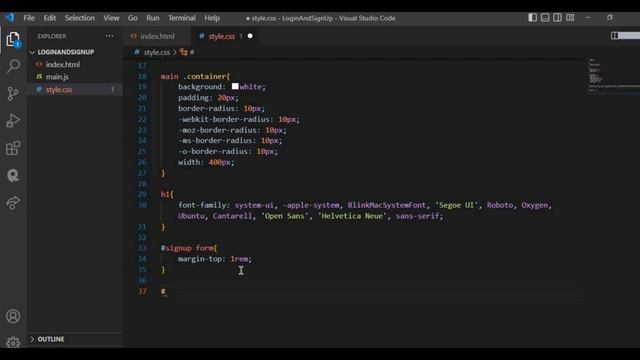
Task: Open the File menu
Action: click(x=29, y=18)
